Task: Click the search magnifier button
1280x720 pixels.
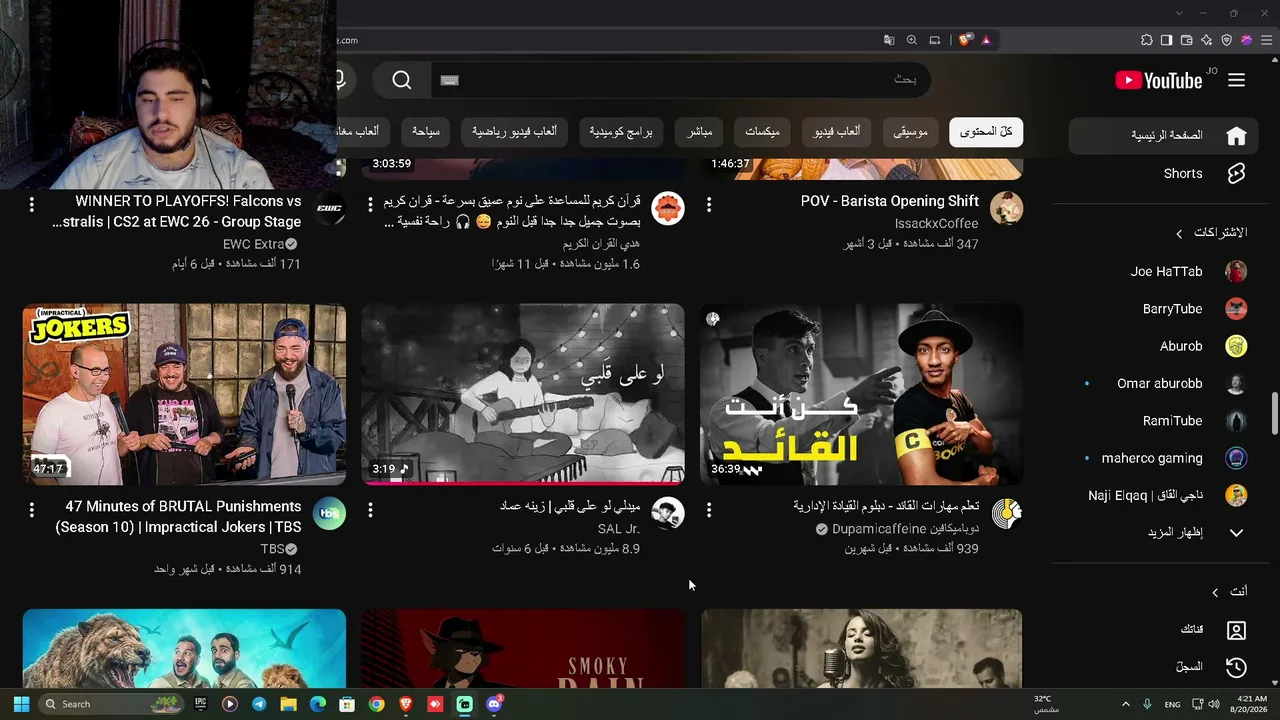Action: pos(402,80)
